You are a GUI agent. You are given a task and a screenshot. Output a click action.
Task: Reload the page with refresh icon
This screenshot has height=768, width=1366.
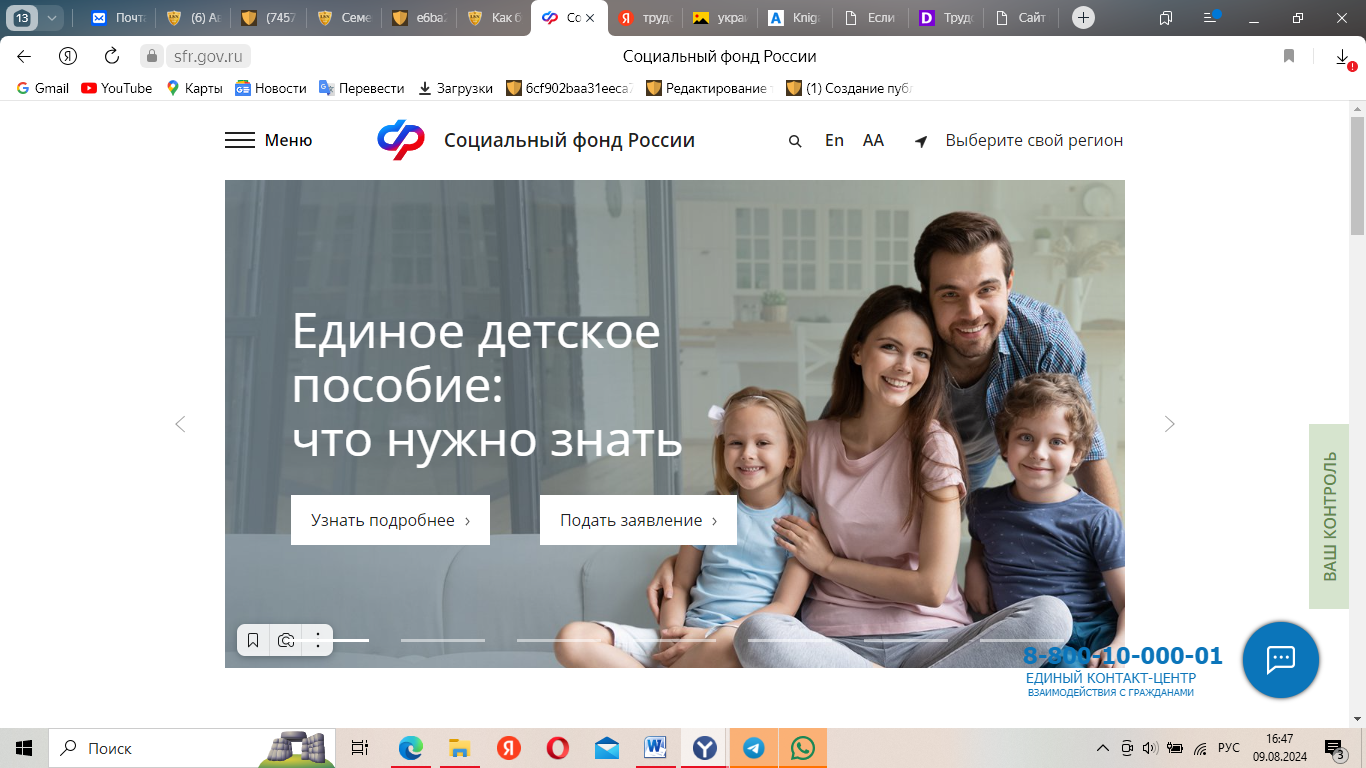click(112, 56)
